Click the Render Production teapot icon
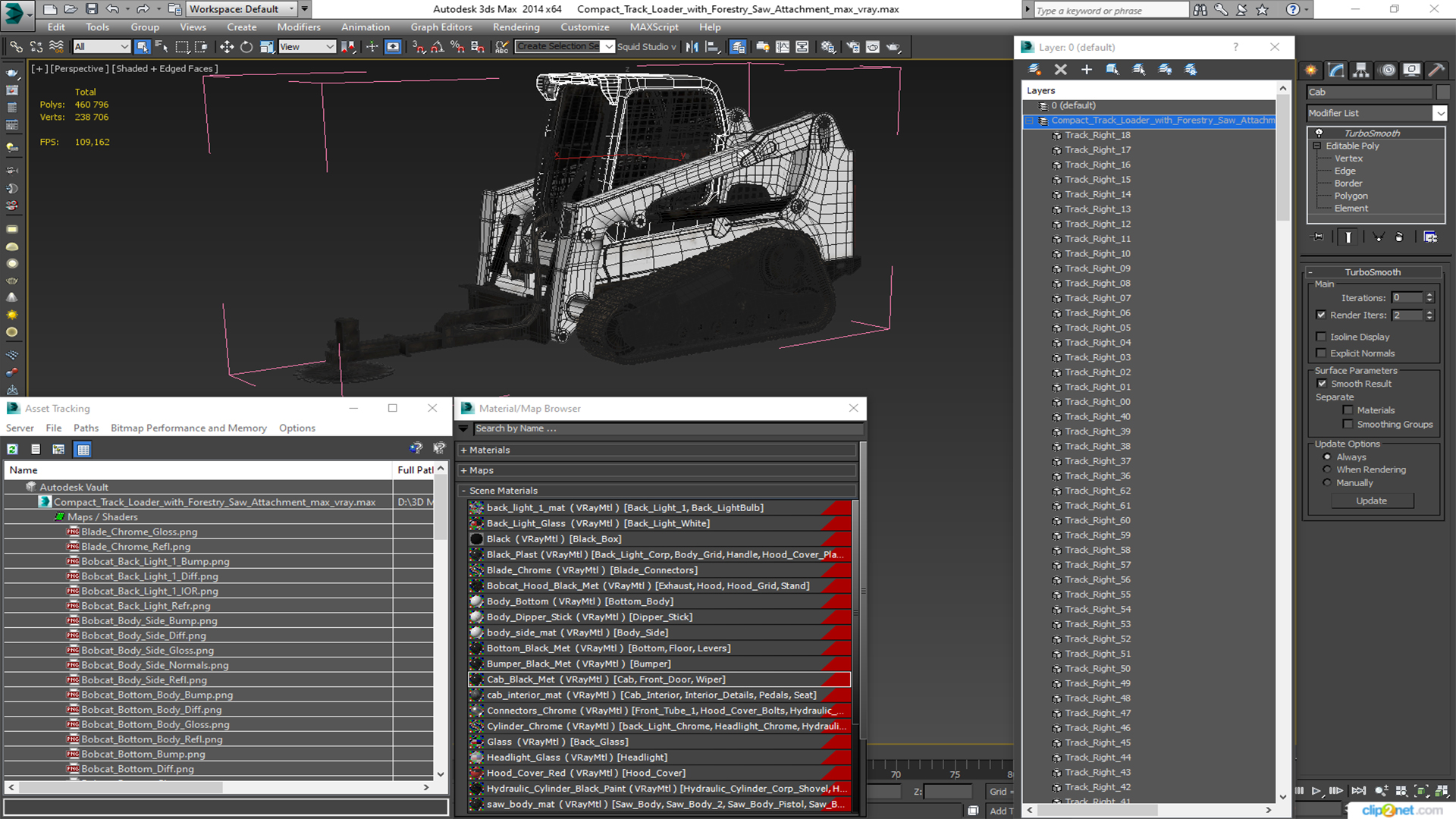Screen dimensions: 1456x819 pyautogui.click(x=893, y=47)
